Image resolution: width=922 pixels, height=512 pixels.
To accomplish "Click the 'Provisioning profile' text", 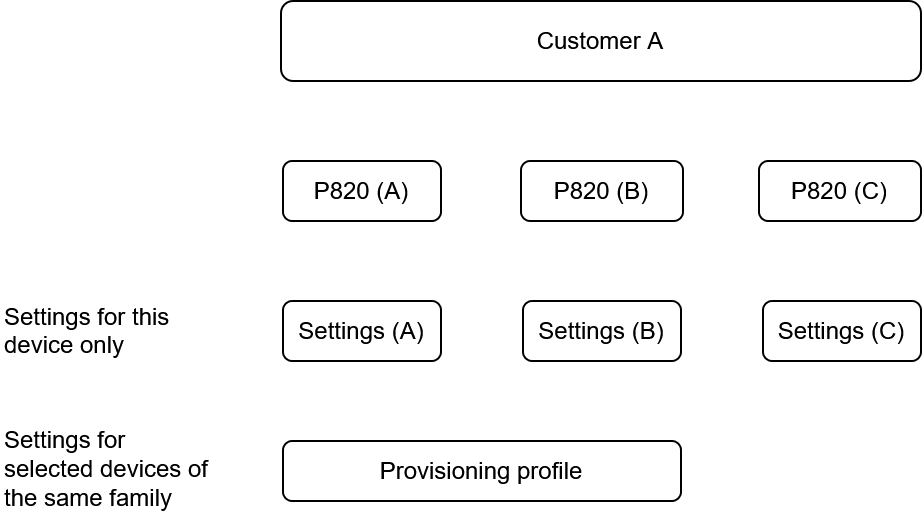I will point(480,471).
